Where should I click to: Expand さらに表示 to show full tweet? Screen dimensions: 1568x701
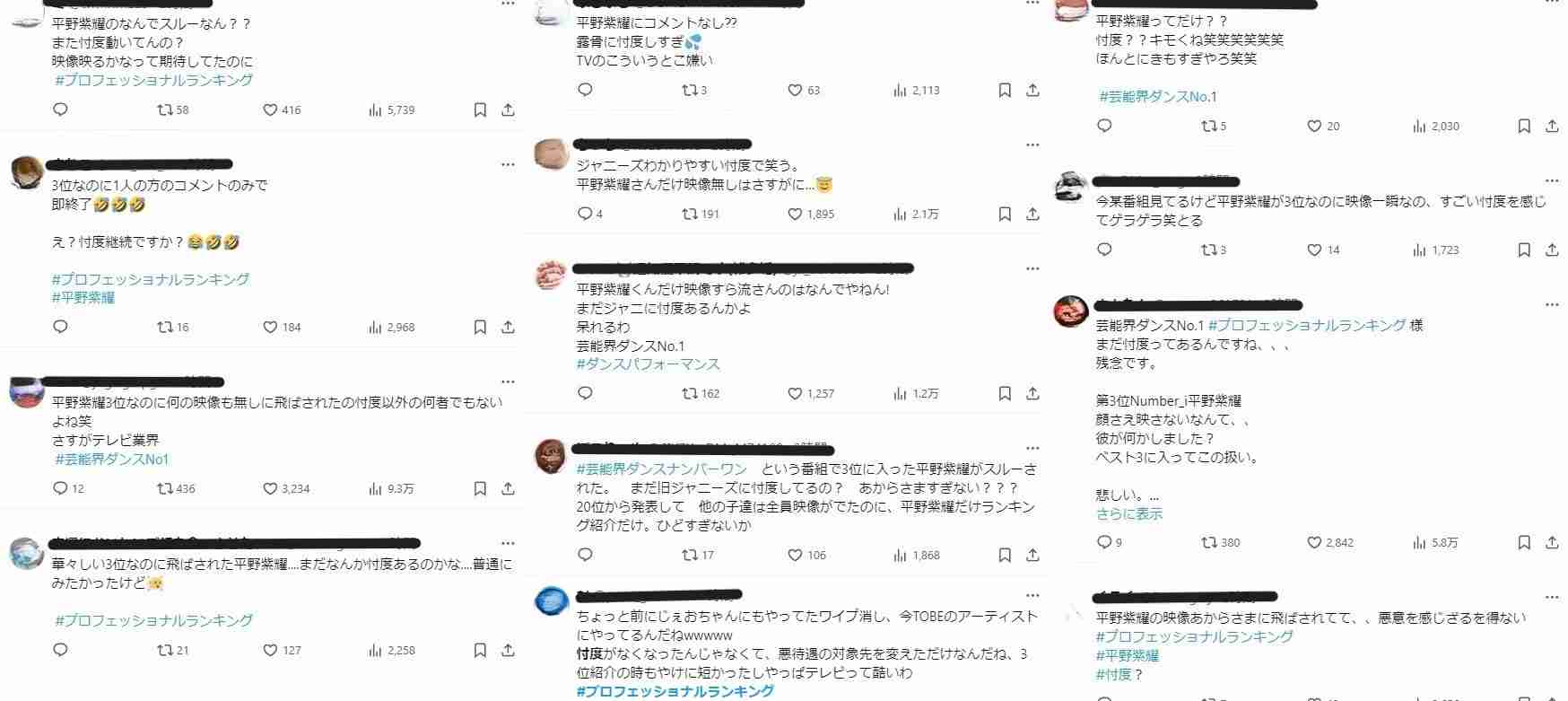click(x=1128, y=513)
